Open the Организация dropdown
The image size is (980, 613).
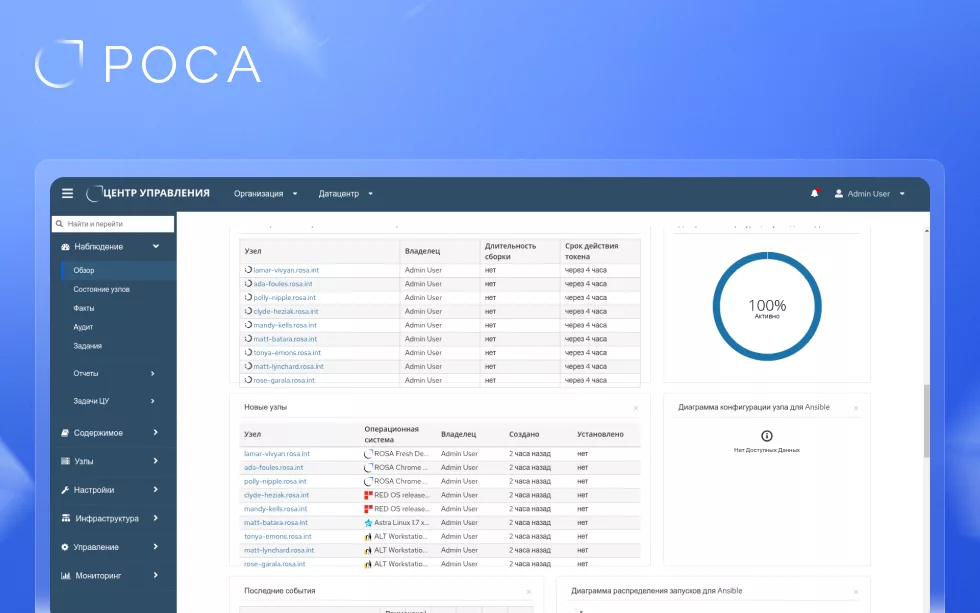[x=266, y=194]
